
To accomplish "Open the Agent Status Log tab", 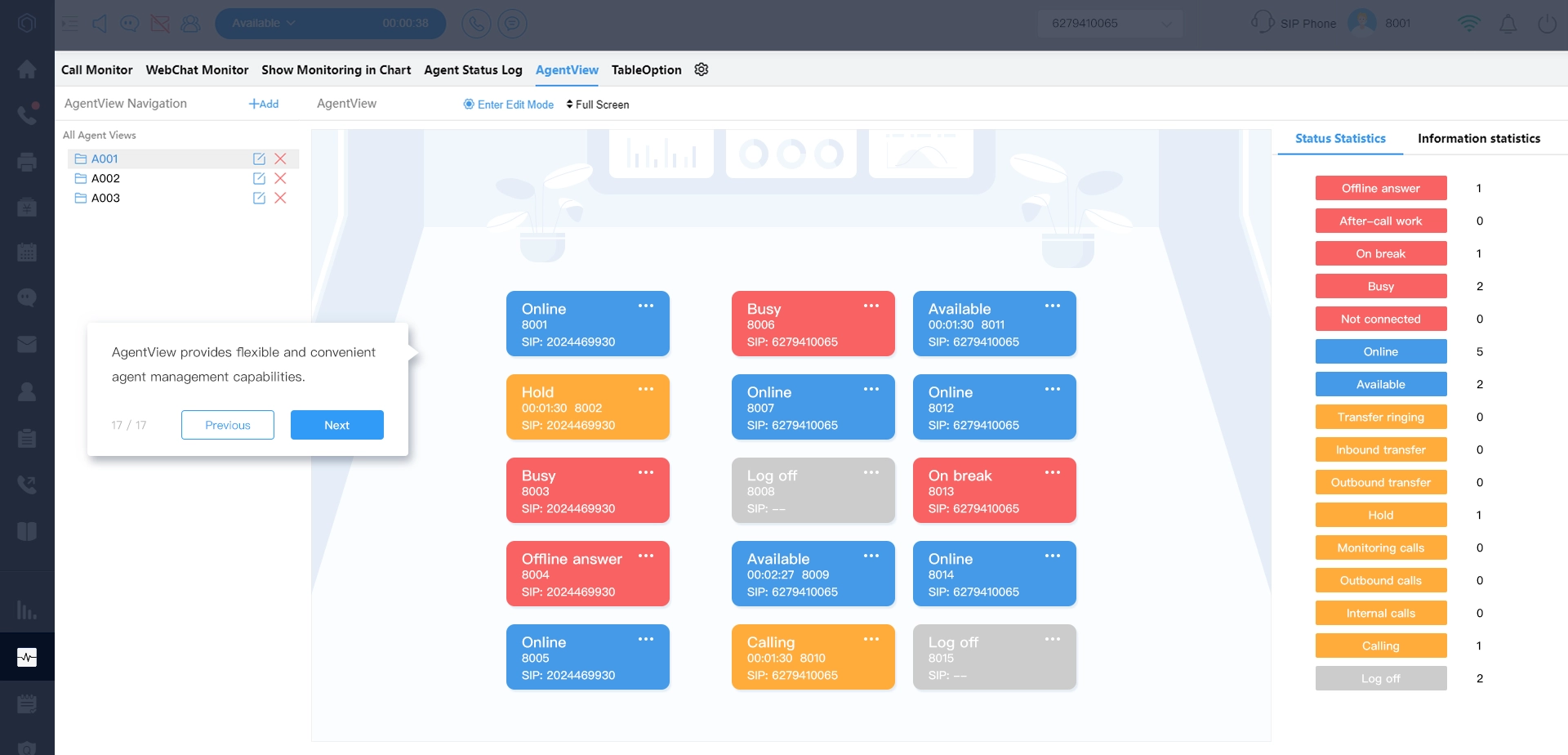I will click(x=473, y=70).
